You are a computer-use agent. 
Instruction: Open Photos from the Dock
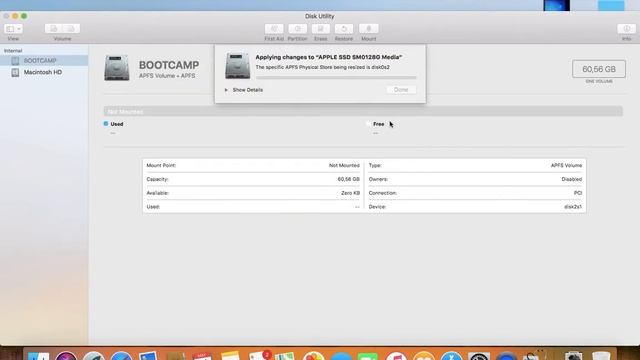(313, 356)
